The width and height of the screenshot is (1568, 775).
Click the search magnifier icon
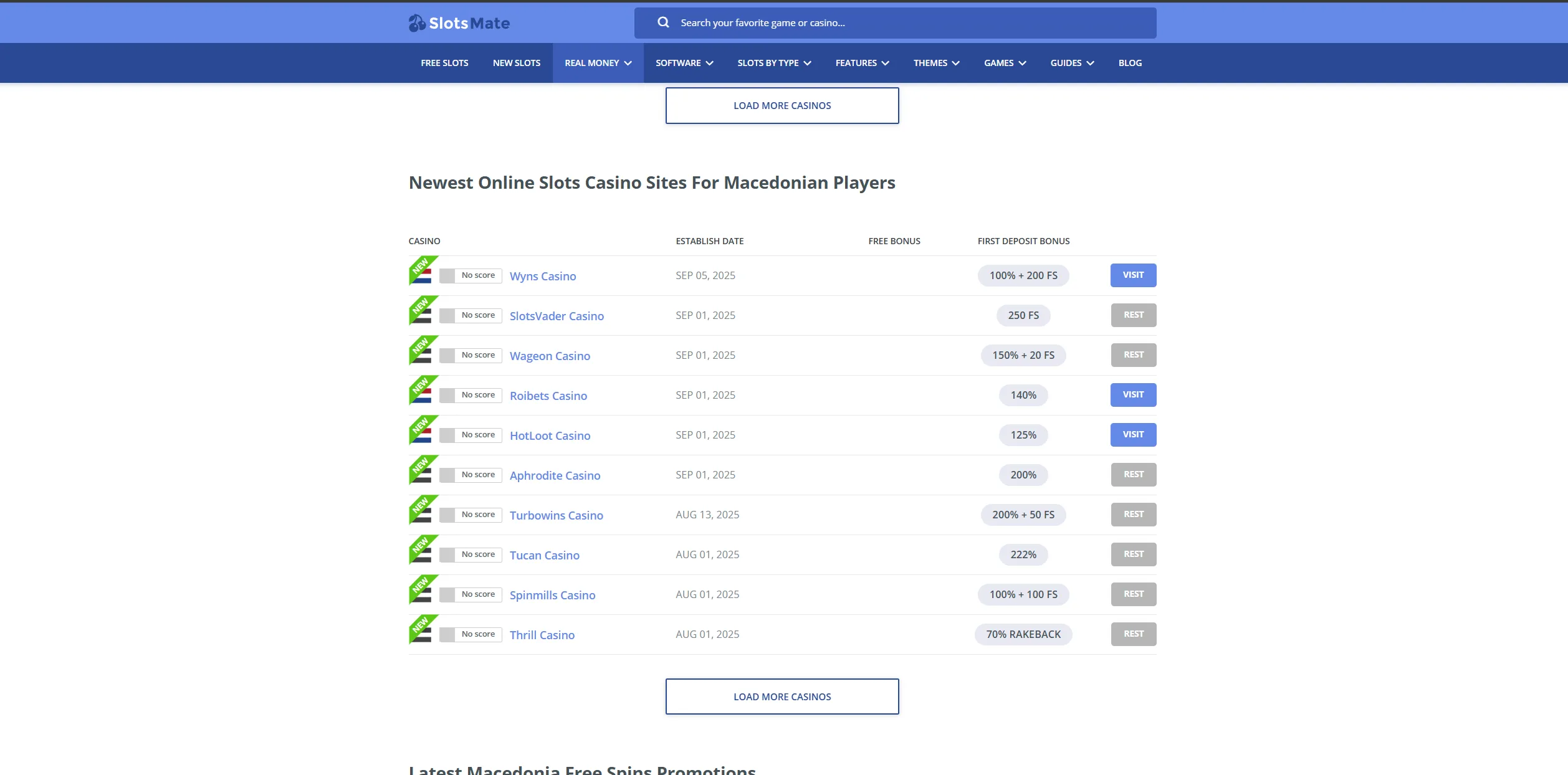click(x=663, y=22)
